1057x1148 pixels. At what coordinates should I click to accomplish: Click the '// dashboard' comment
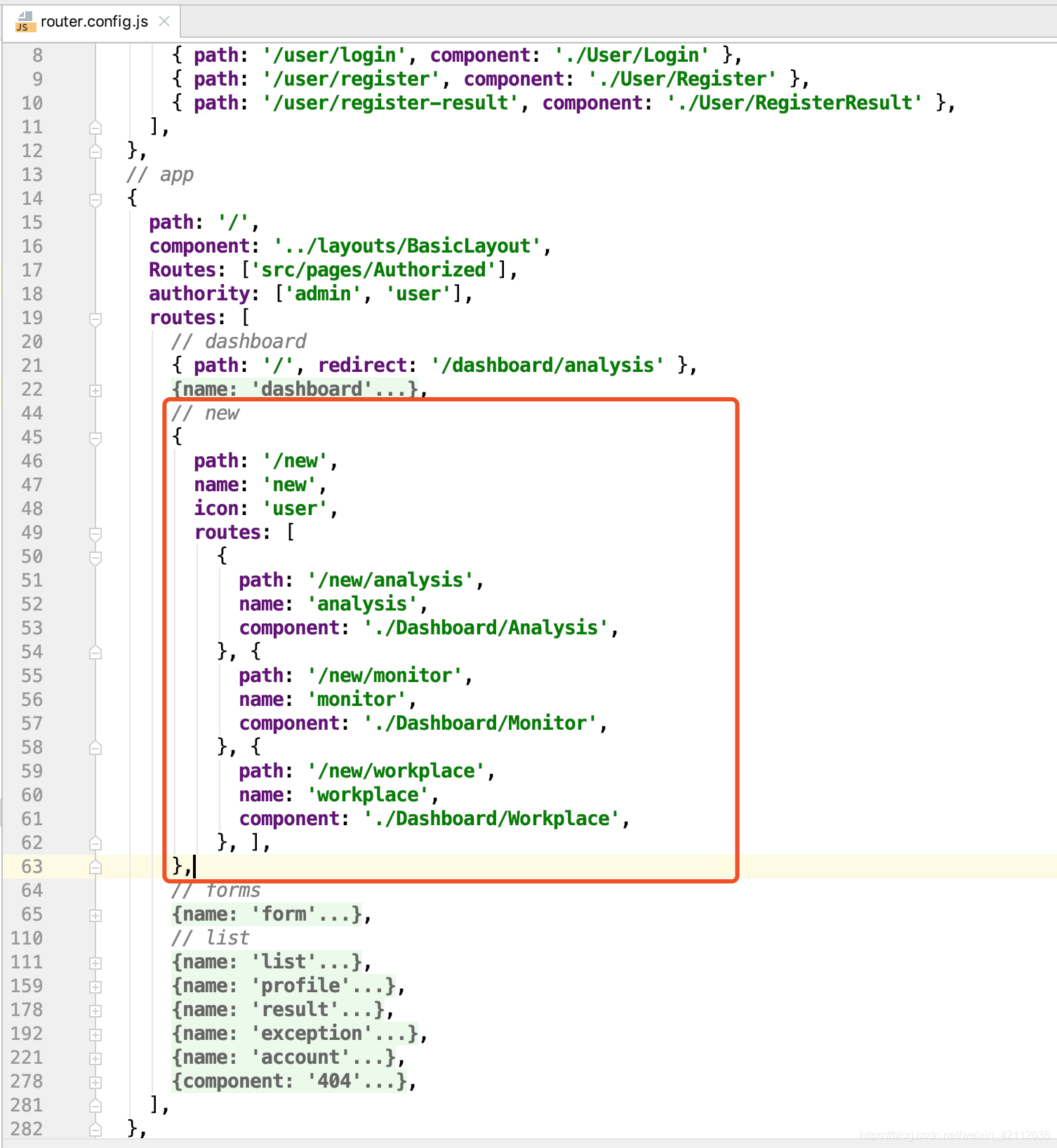239,342
